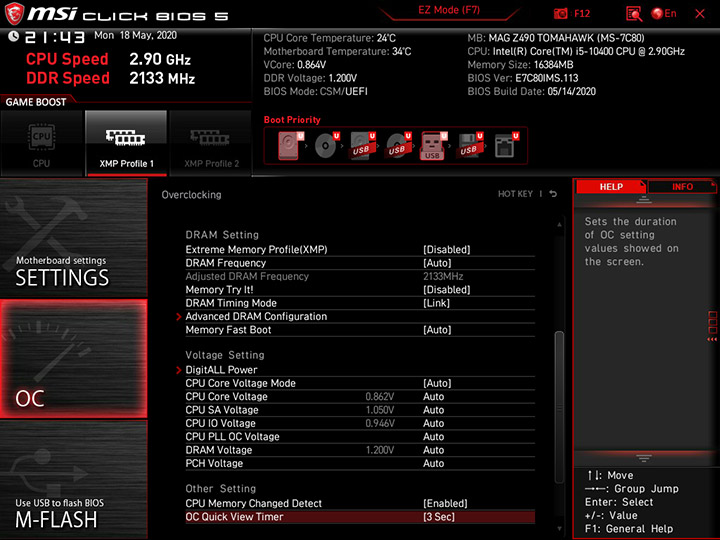The width and height of the screenshot is (720, 540).
Task: Click the help panel bottom grip handle
Action: coord(644,458)
